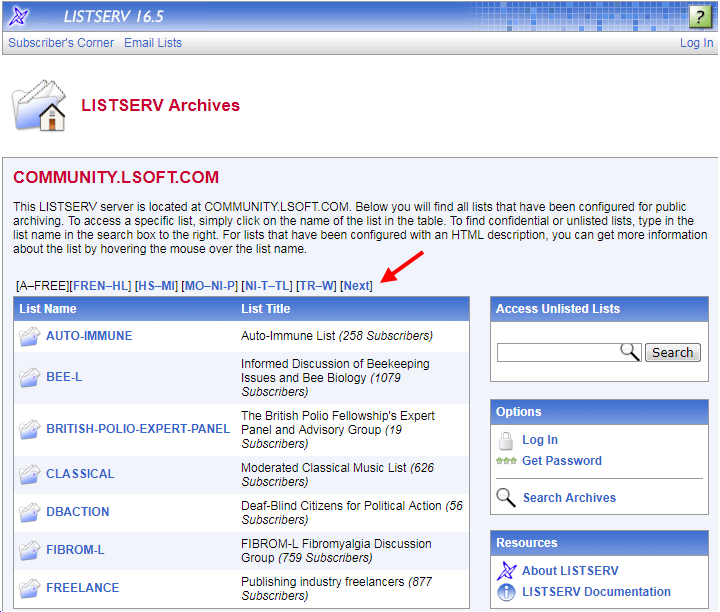Click the info icon beside LISTSERV Documentation

pyautogui.click(x=506, y=592)
